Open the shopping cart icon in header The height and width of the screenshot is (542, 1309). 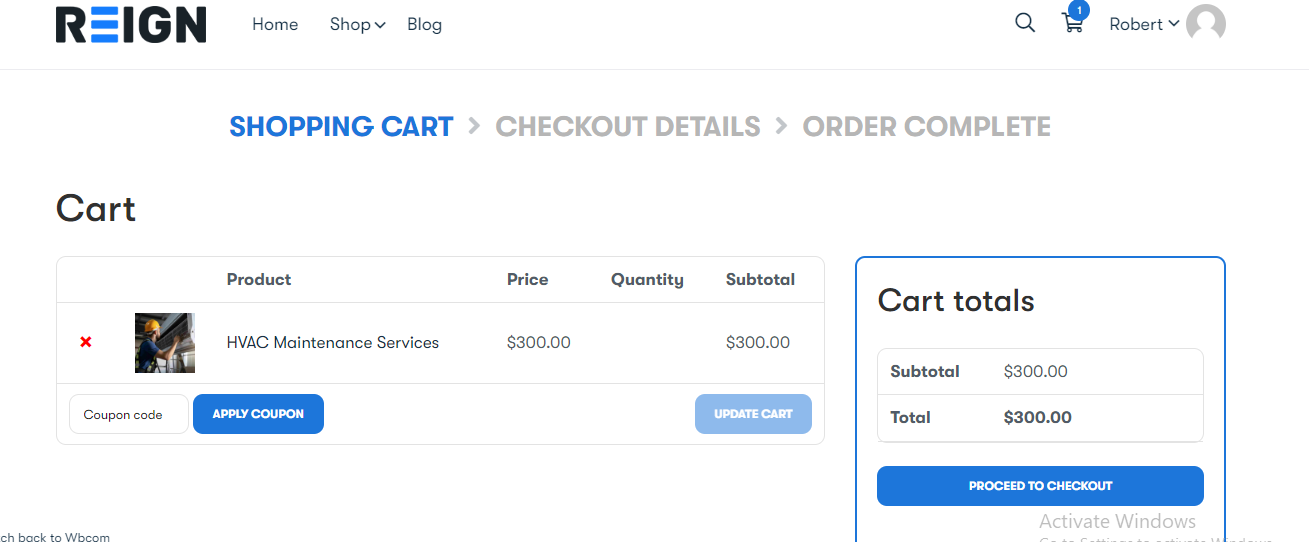[x=1072, y=25]
